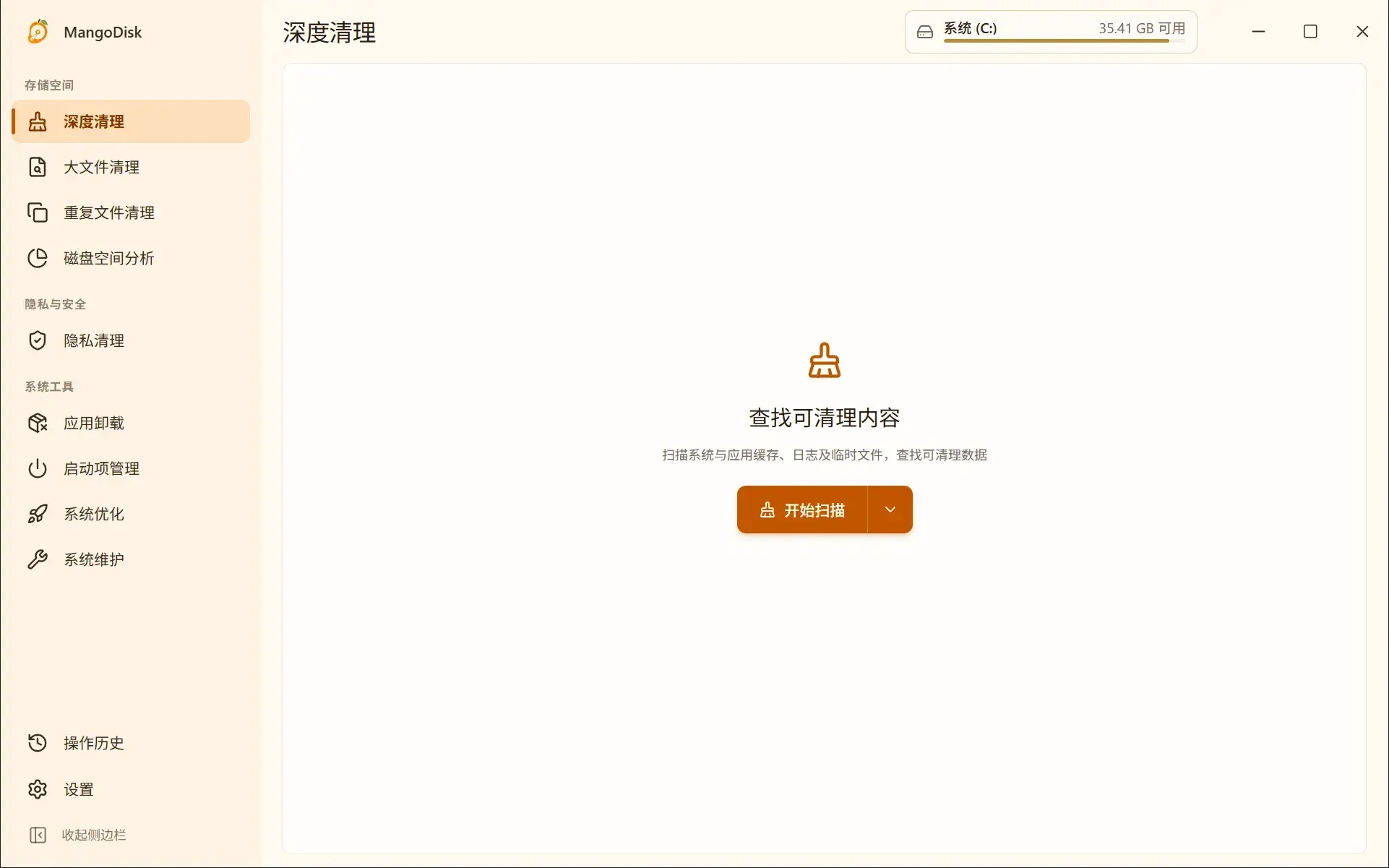Click the copy icon for 重复文件清理
Screen dimensions: 1389x868
coord(38,212)
